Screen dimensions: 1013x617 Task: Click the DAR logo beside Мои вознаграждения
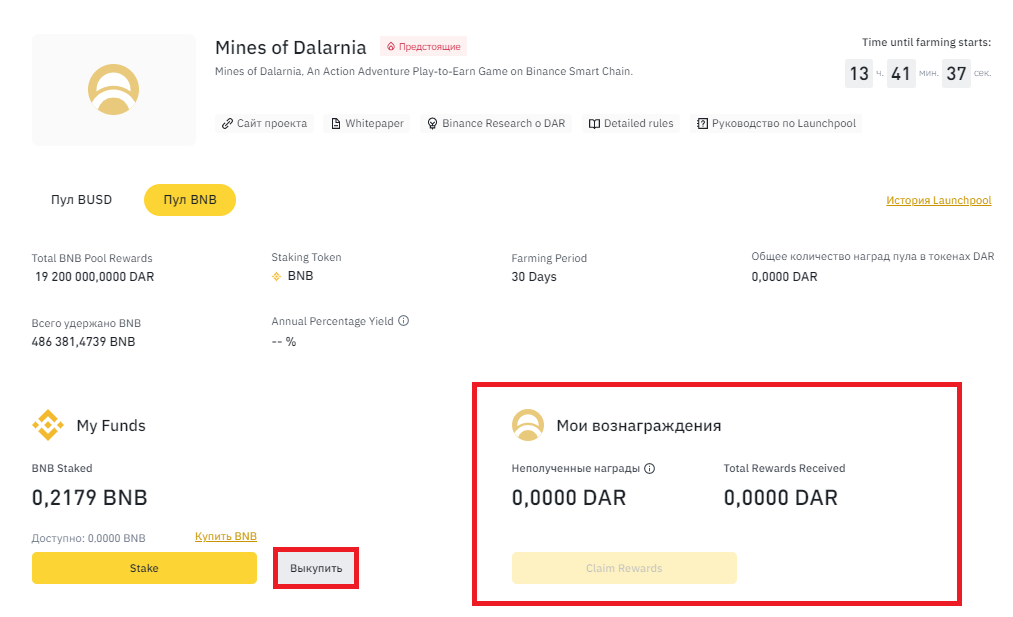528,425
